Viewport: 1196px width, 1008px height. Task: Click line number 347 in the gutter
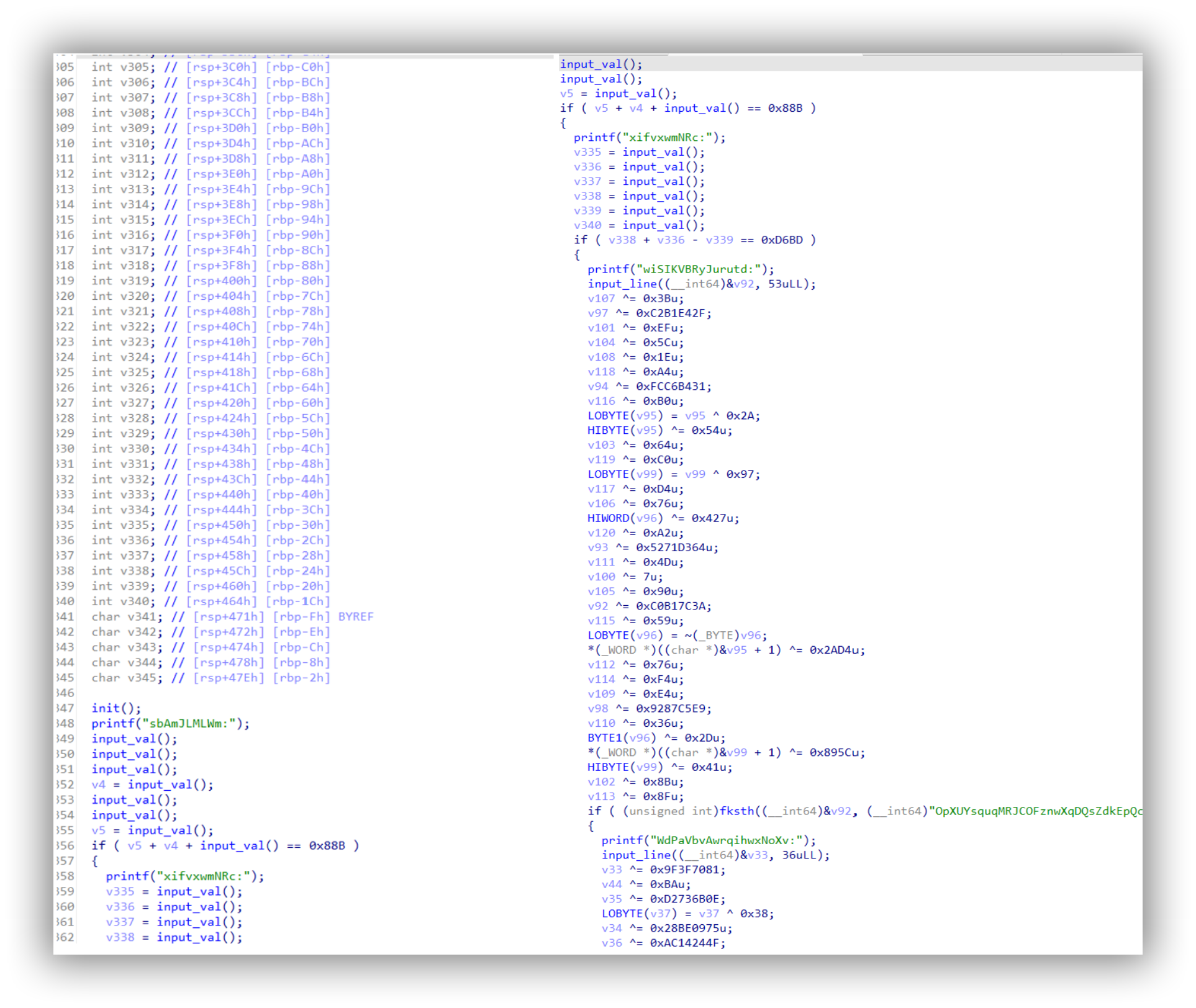click(x=65, y=708)
